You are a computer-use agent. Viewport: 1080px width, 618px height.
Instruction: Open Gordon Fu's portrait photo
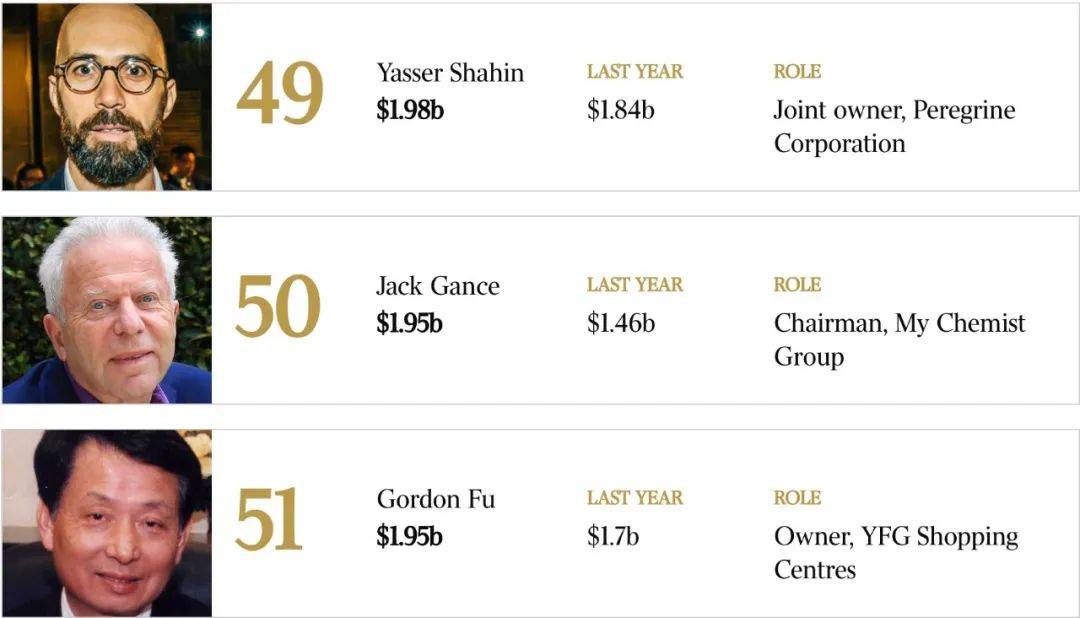coord(107,523)
